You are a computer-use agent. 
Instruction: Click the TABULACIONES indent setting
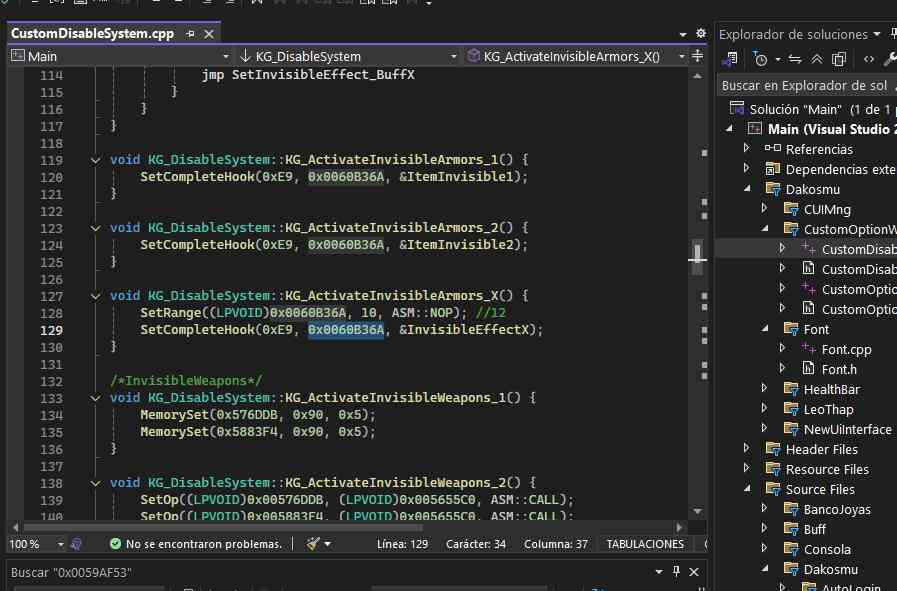[645, 544]
